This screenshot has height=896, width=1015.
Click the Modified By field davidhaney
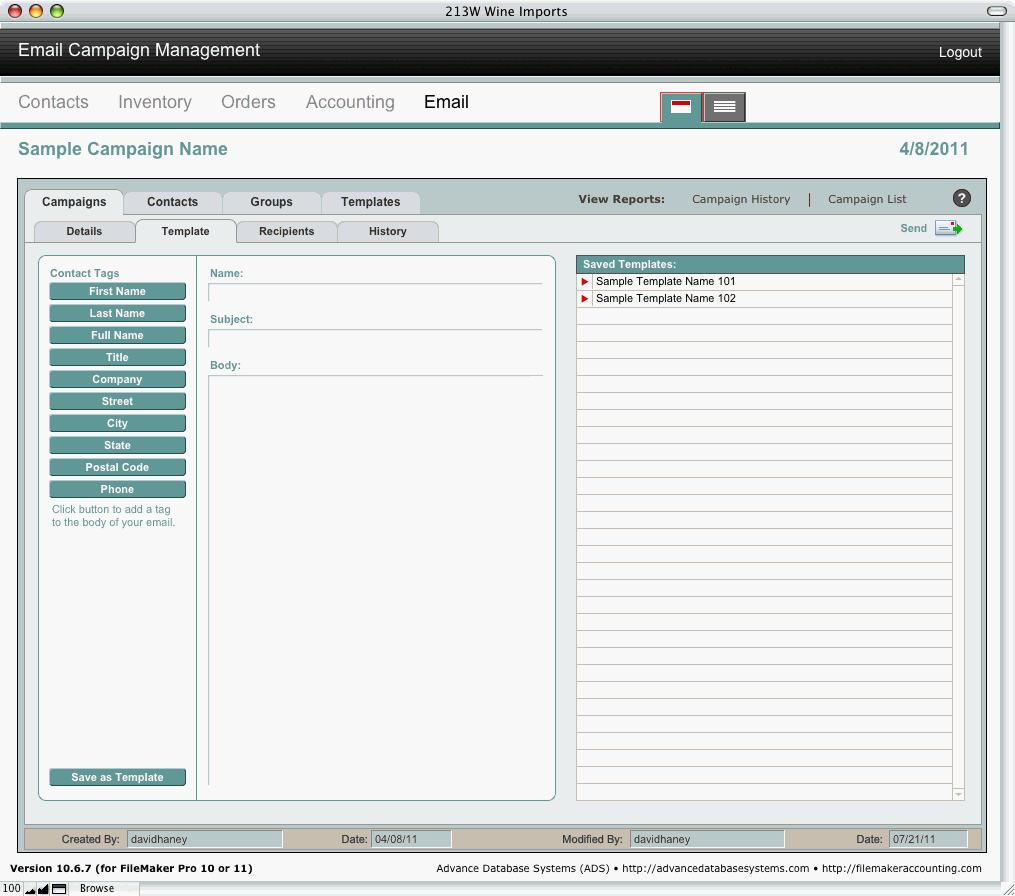pyautogui.click(x=707, y=839)
